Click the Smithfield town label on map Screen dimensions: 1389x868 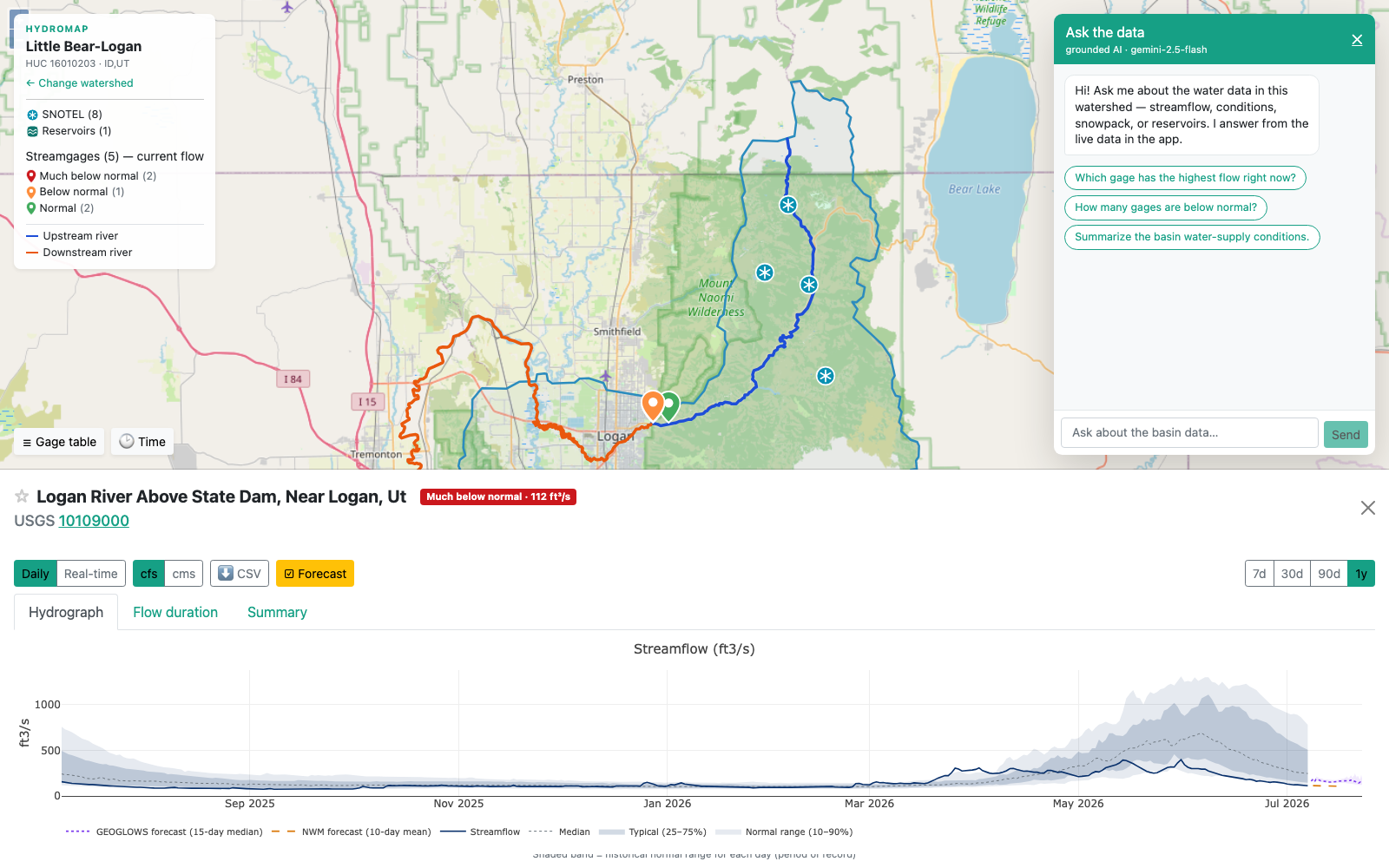tap(617, 332)
